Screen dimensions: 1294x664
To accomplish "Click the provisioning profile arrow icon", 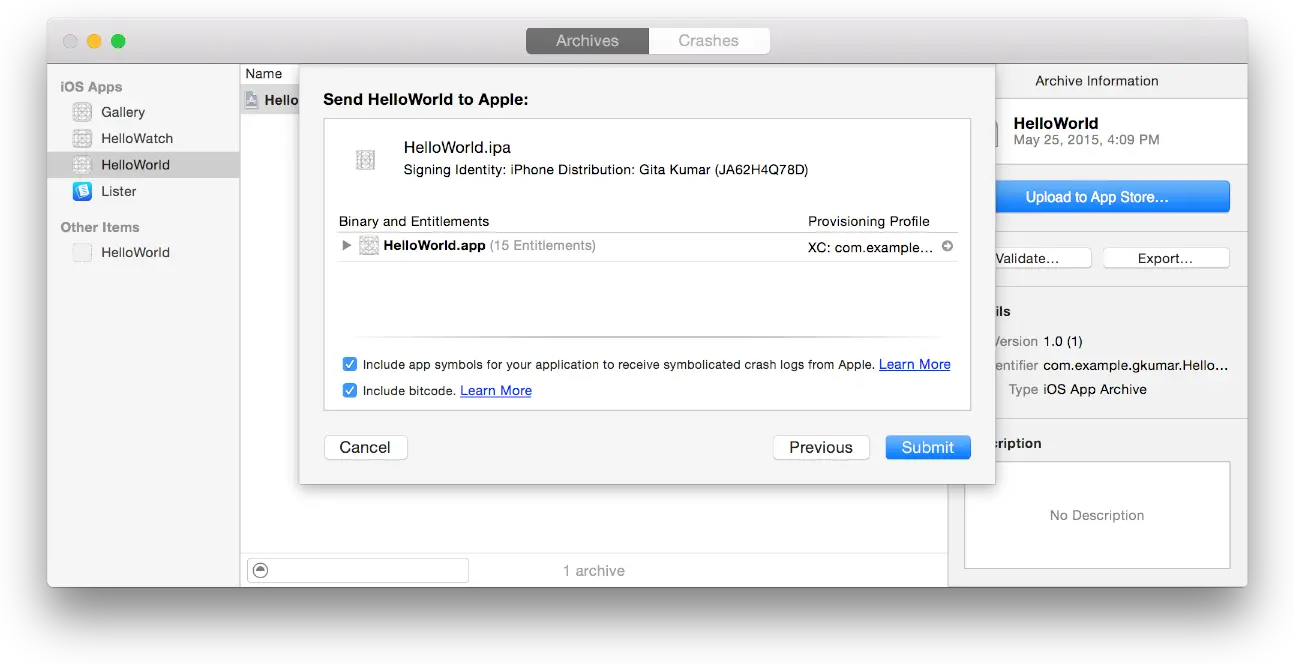I will point(947,246).
